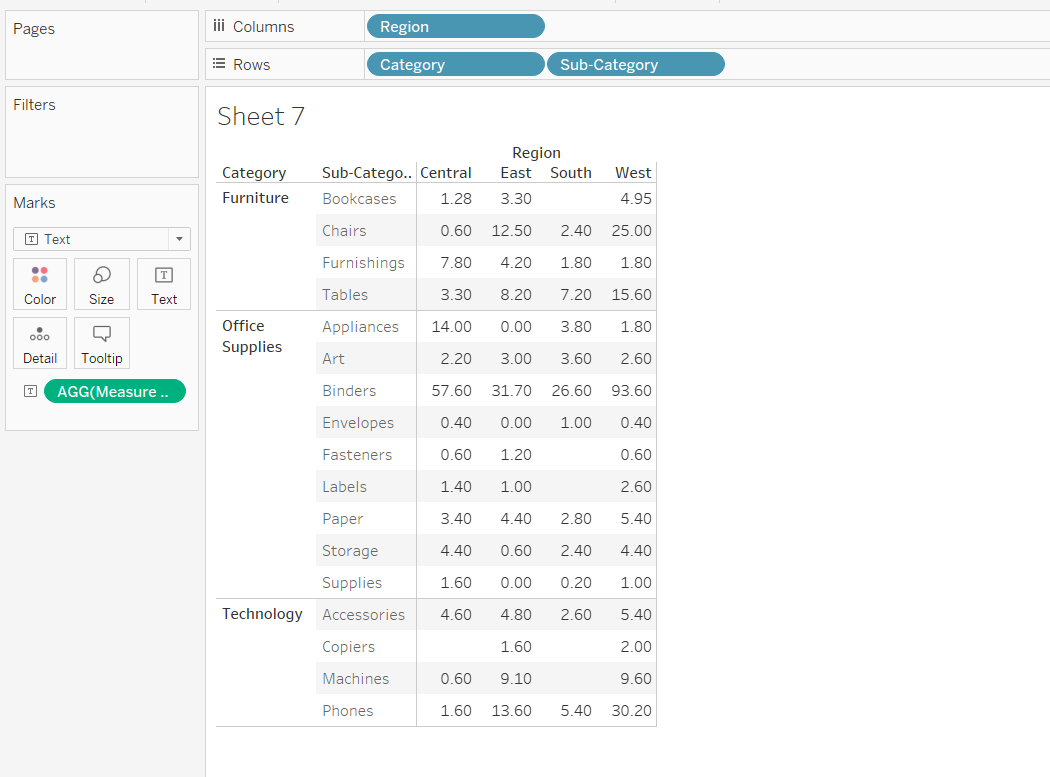The image size is (1050, 777).
Task: Click the Chairs East value 12.50
Action: [512, 231]
